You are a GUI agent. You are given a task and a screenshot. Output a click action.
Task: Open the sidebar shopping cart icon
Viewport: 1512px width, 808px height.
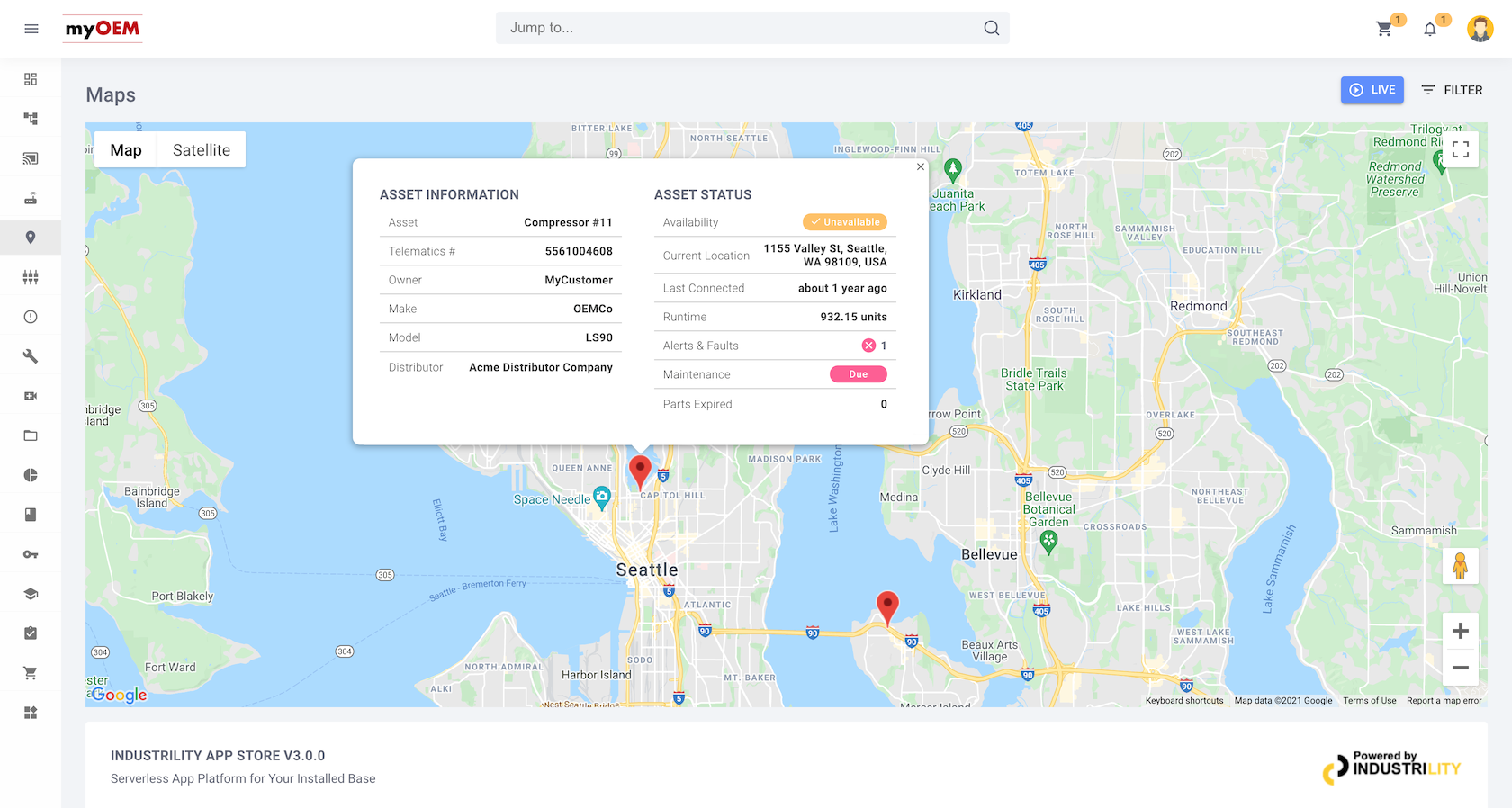tap(31, 673)
